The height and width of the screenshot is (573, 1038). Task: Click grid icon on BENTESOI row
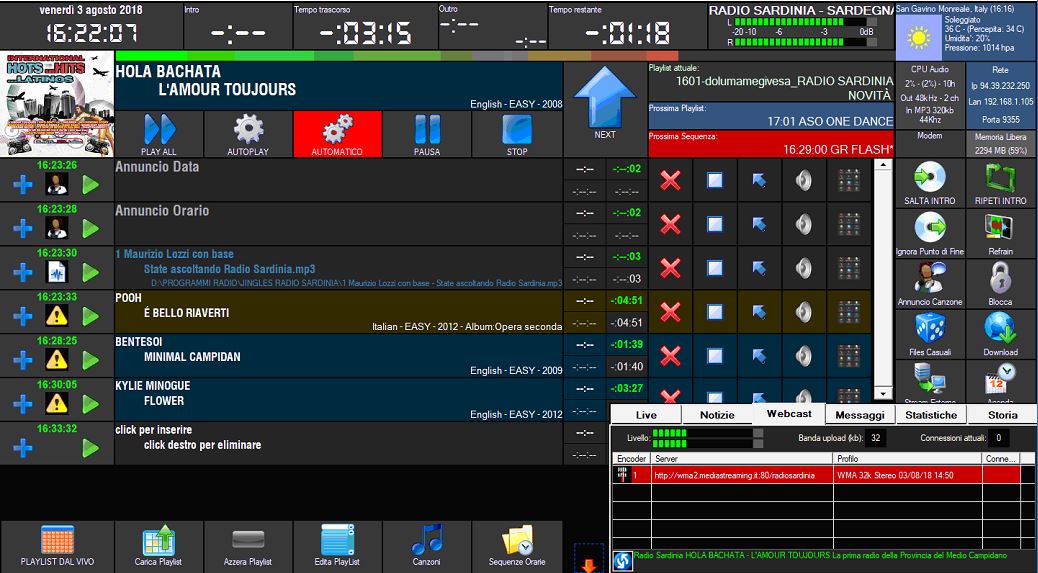pyautogui.click(x=849, y=356)
